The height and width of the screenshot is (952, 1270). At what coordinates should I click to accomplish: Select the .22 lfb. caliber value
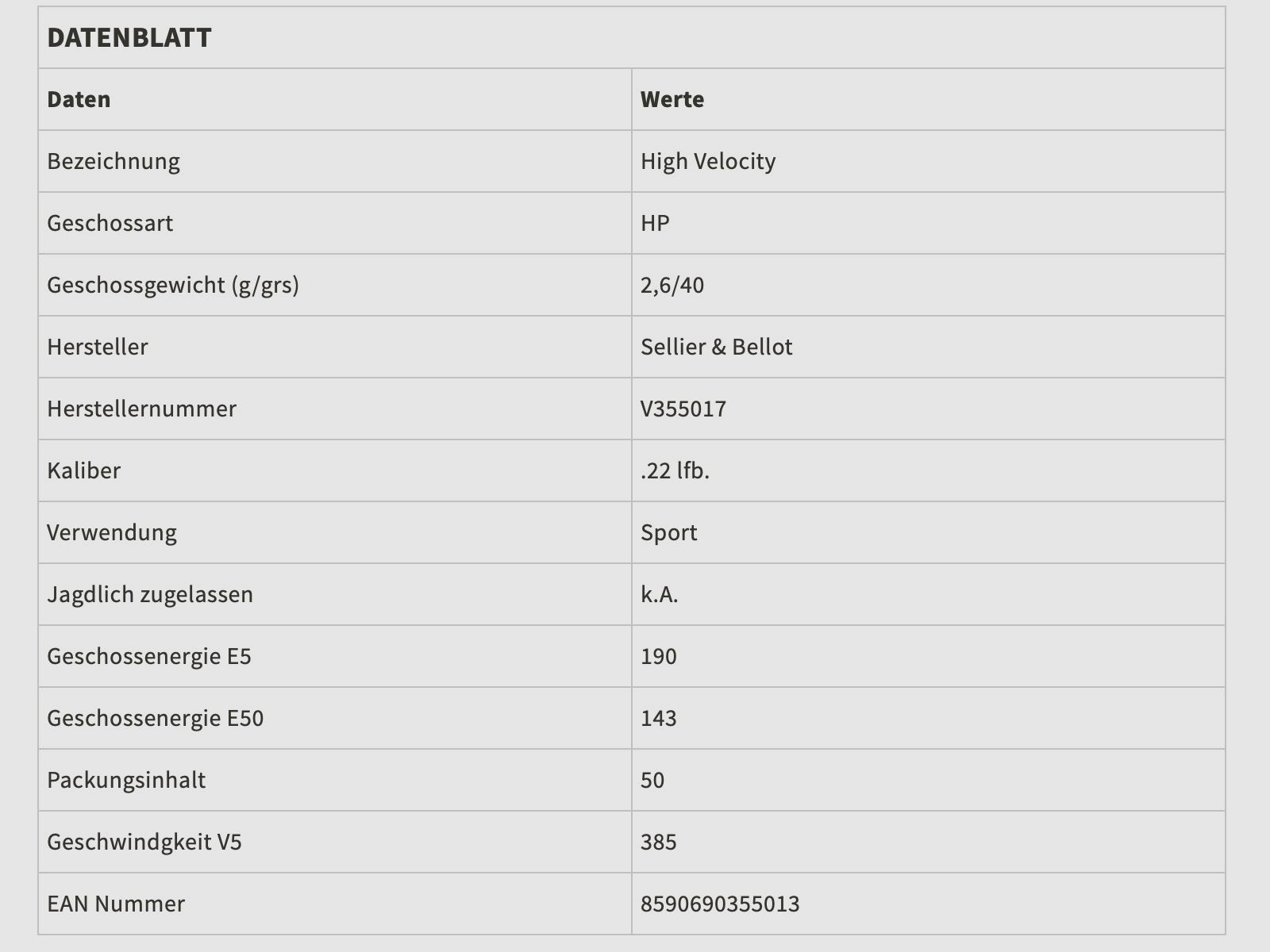[x=675, y=470]
